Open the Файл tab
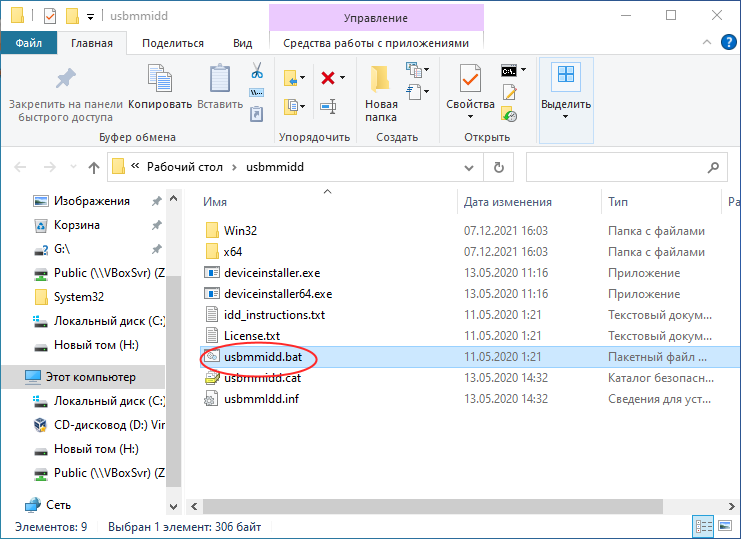The image size is (741, 539). point(28,43)
